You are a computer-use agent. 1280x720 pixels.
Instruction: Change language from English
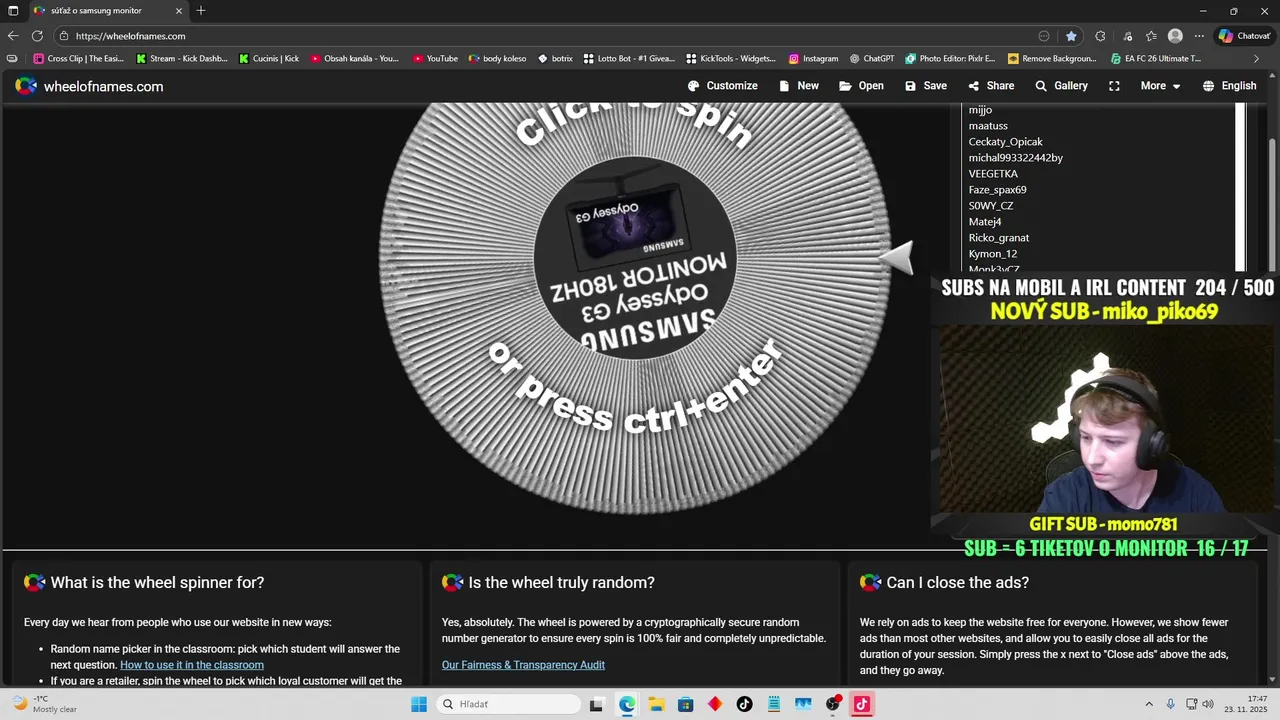[1229, 86]
